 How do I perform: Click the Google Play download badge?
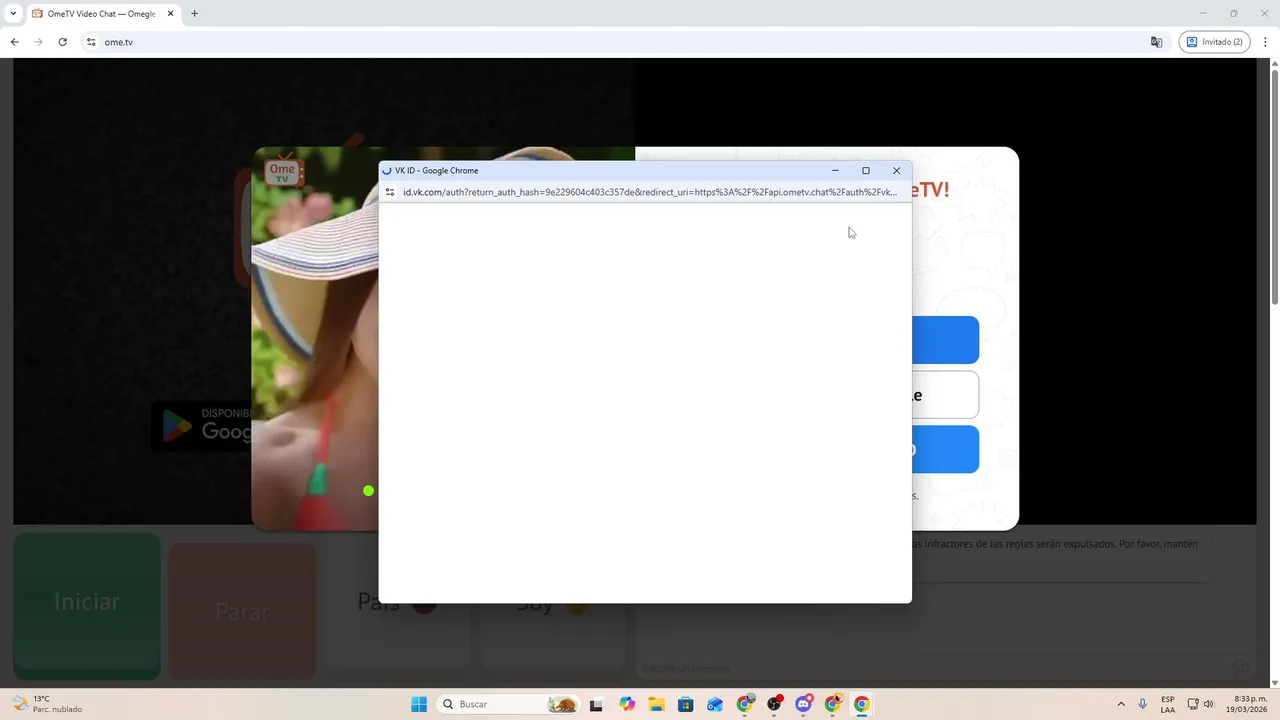201,426
